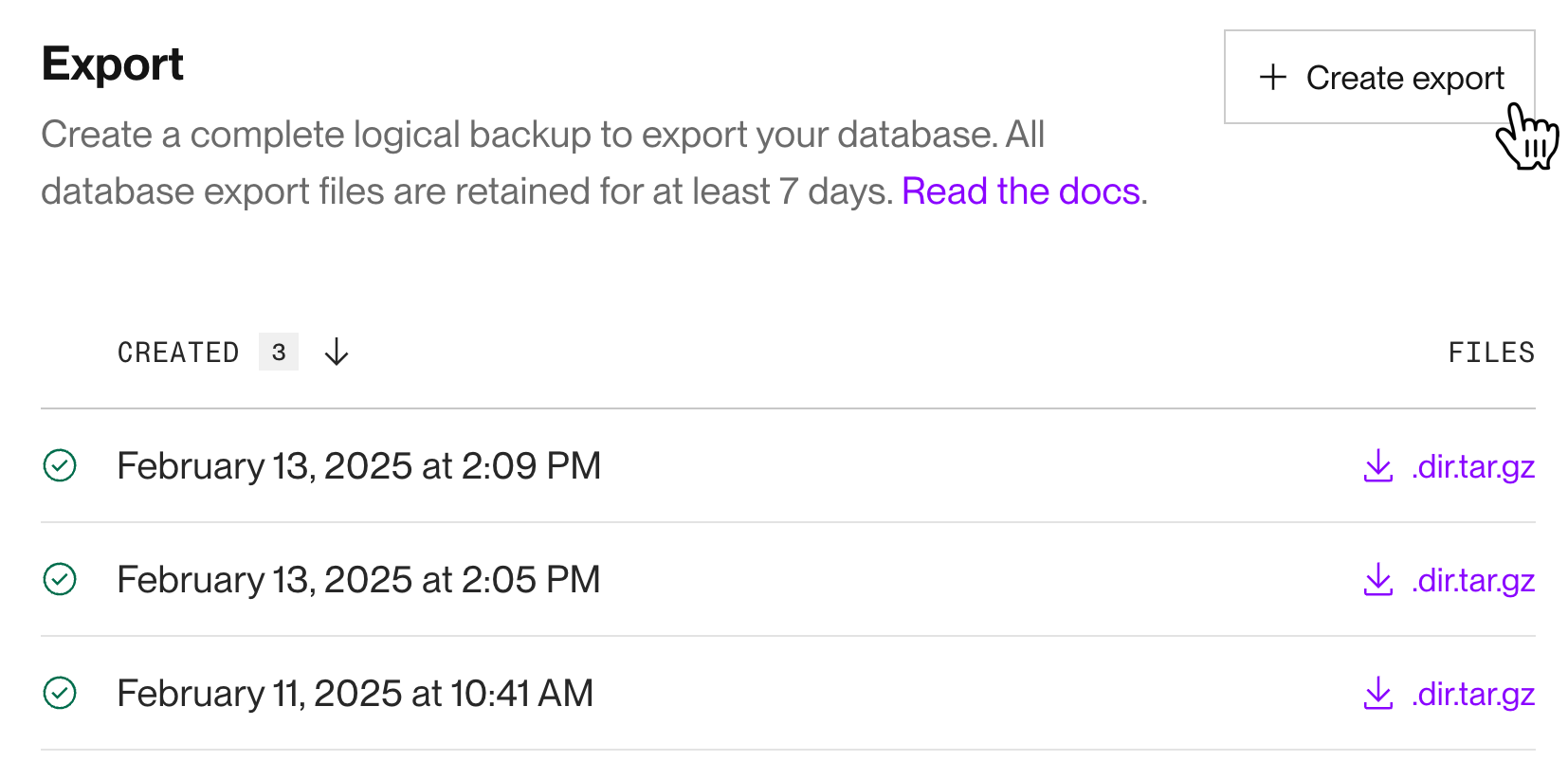Click the download icon for February 11 export
The image size is (1568, 779).
1377,694
